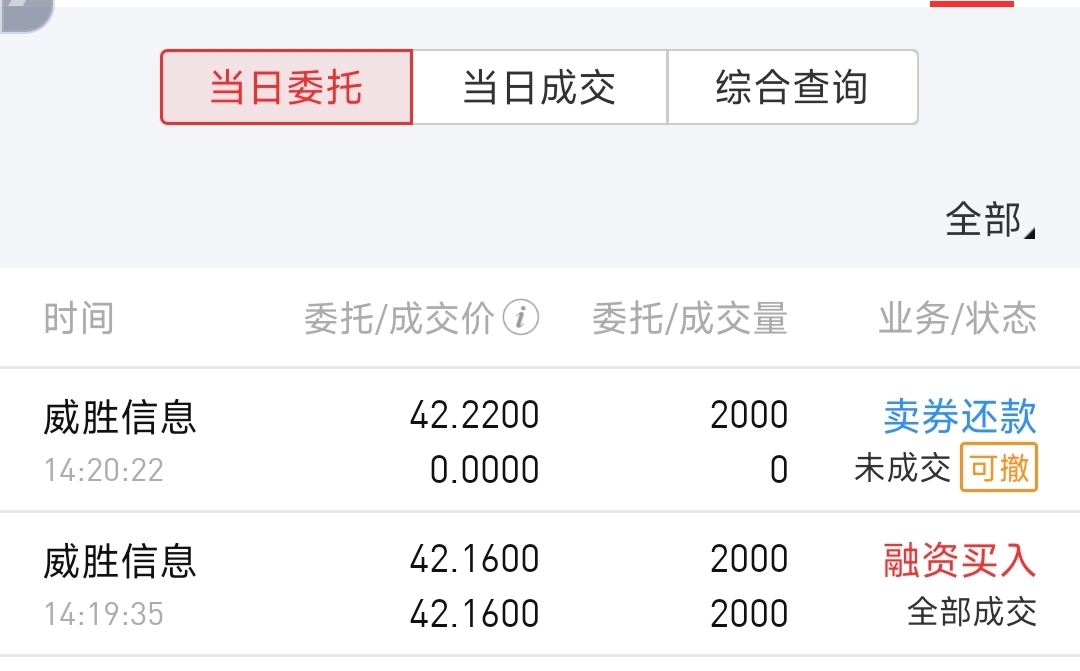Tap the 委托/成交价 column header
The image size is (1080, 671).
coord(399,319)
